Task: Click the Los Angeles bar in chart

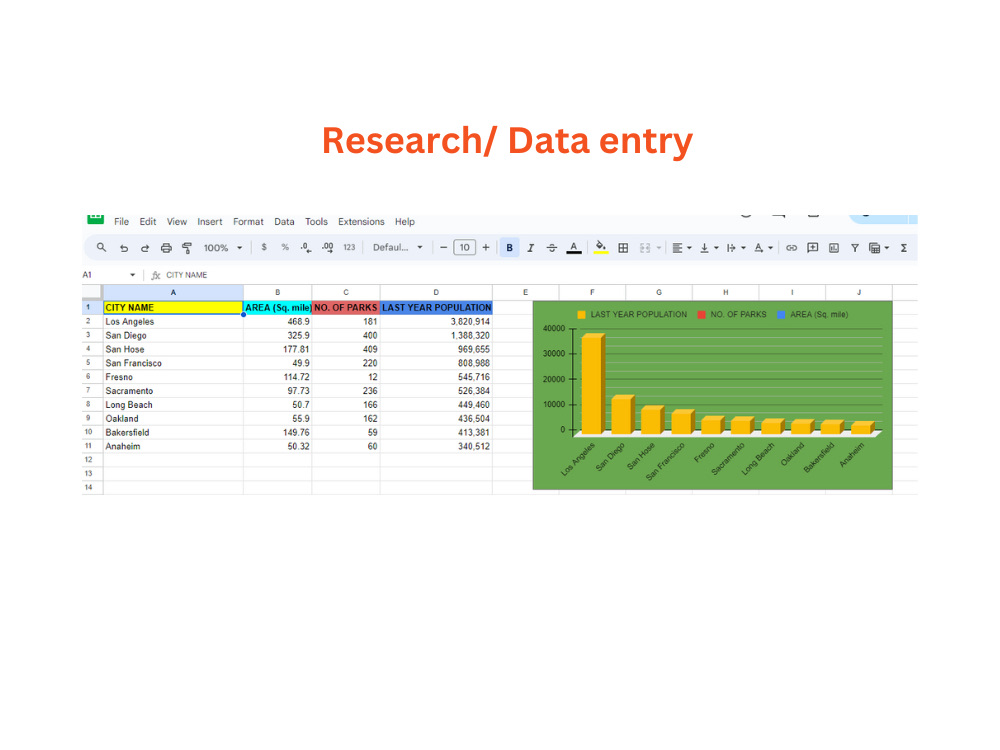Action: click(x=592, y=384)
